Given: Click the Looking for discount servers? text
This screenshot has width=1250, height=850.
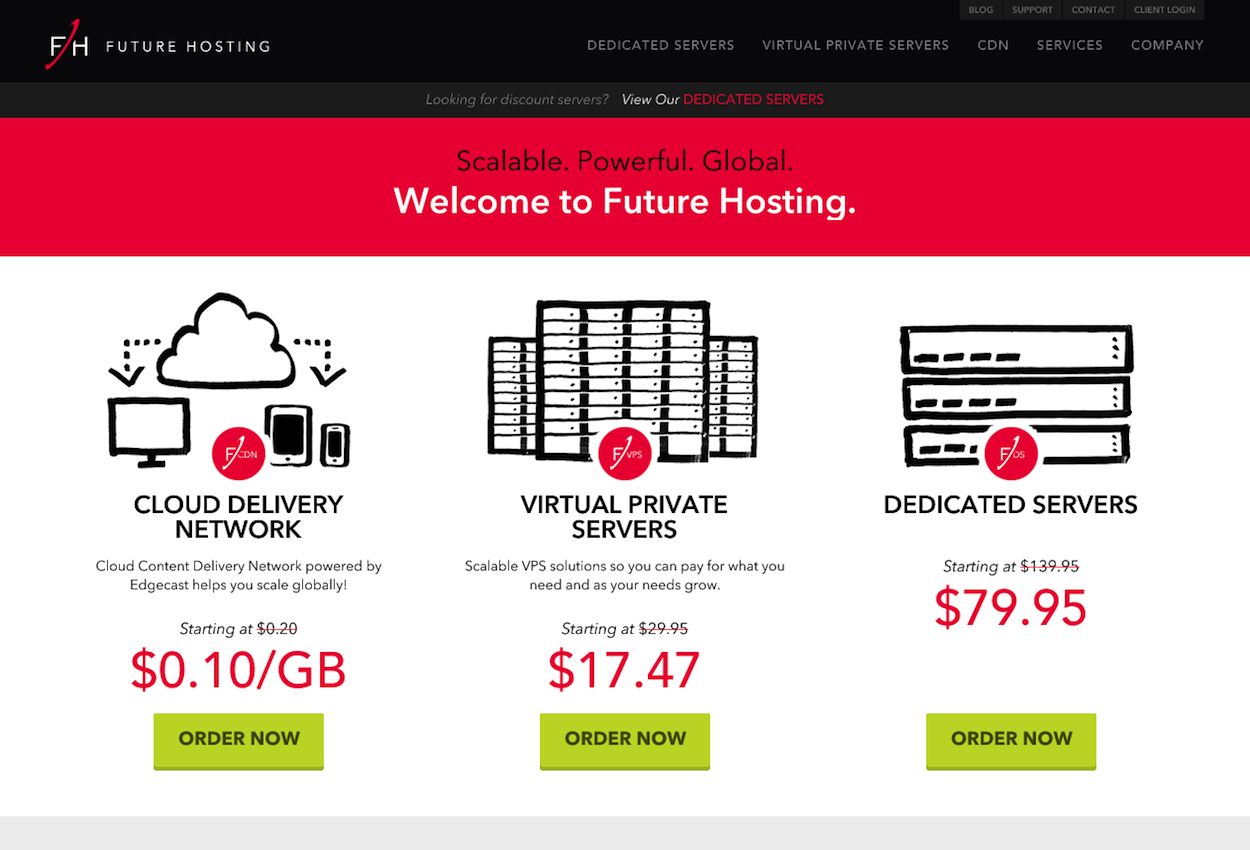Looking at the screenshot, I should tap(517, 99).
